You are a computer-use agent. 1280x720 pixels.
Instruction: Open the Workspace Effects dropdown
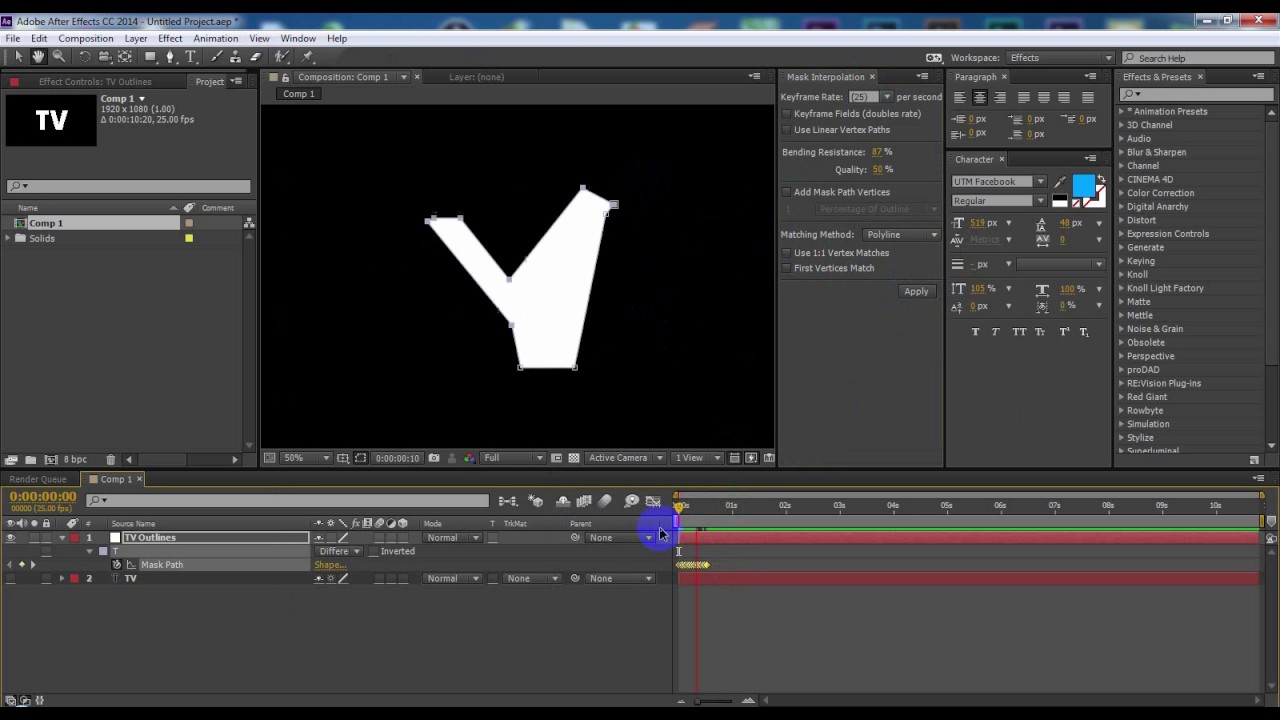(x=1060, y=58)
